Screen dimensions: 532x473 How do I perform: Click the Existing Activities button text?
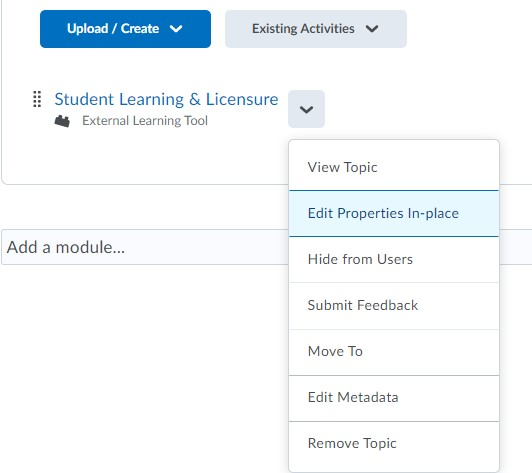(303, 29)
